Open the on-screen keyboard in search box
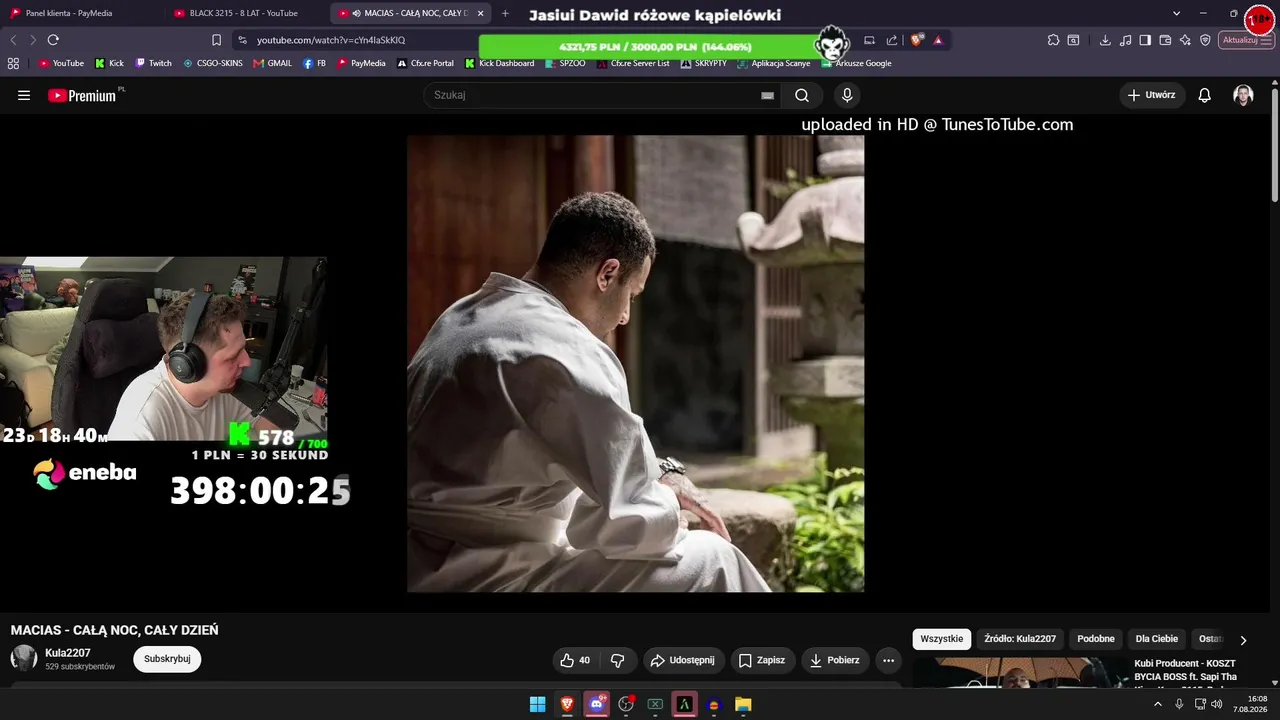The width and height of the screenshot is (1280, 720). tap(767, 95)
